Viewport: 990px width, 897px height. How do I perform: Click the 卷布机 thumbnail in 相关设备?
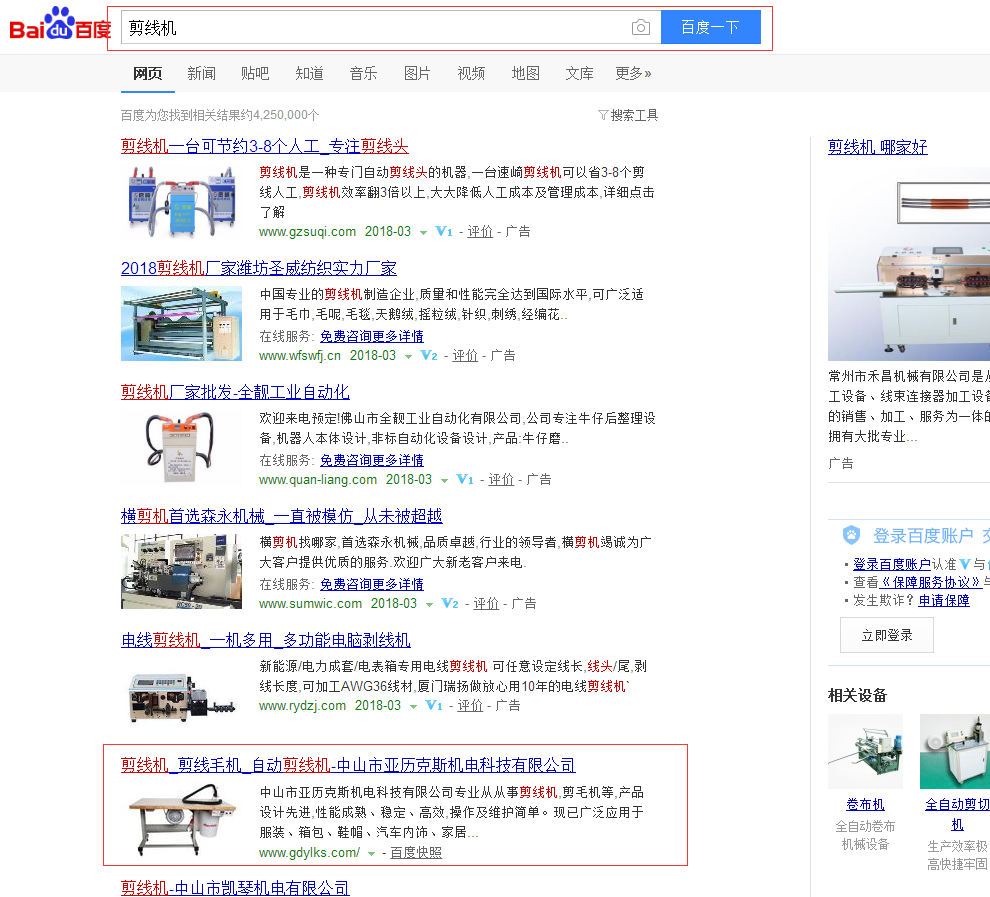click(x=865, y=751)
